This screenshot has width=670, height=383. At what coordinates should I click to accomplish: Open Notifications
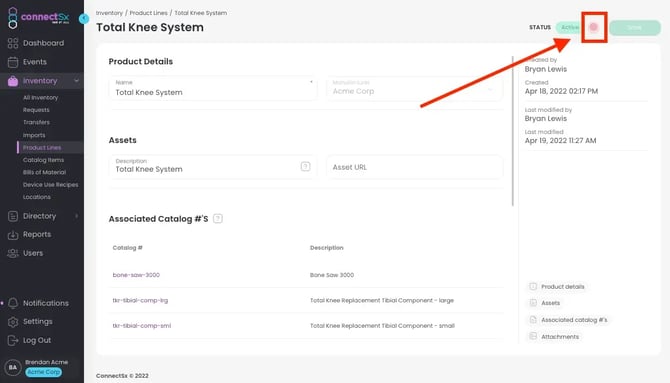click(x=46, y=303)
